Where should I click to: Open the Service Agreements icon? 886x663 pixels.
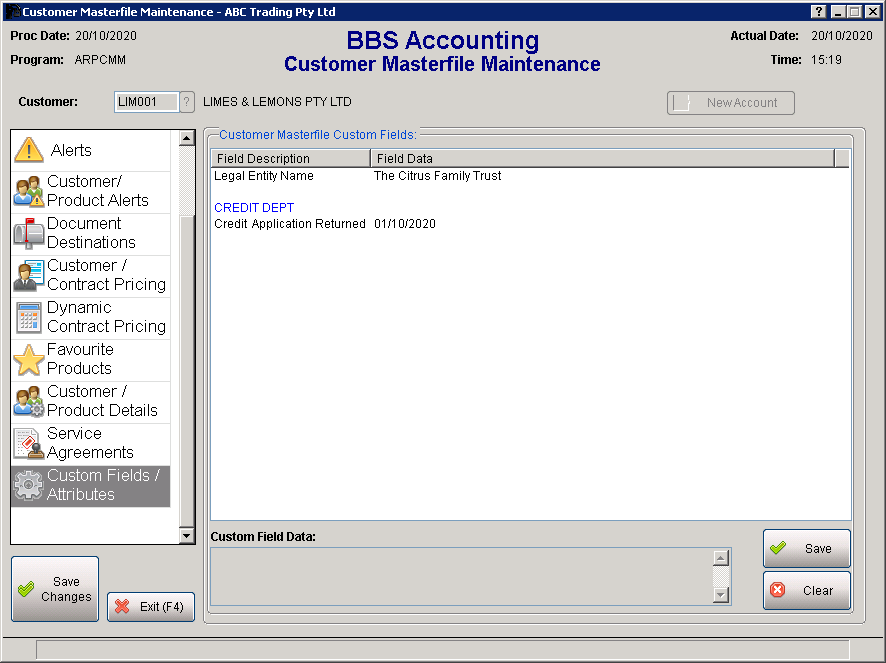[29, 443]
